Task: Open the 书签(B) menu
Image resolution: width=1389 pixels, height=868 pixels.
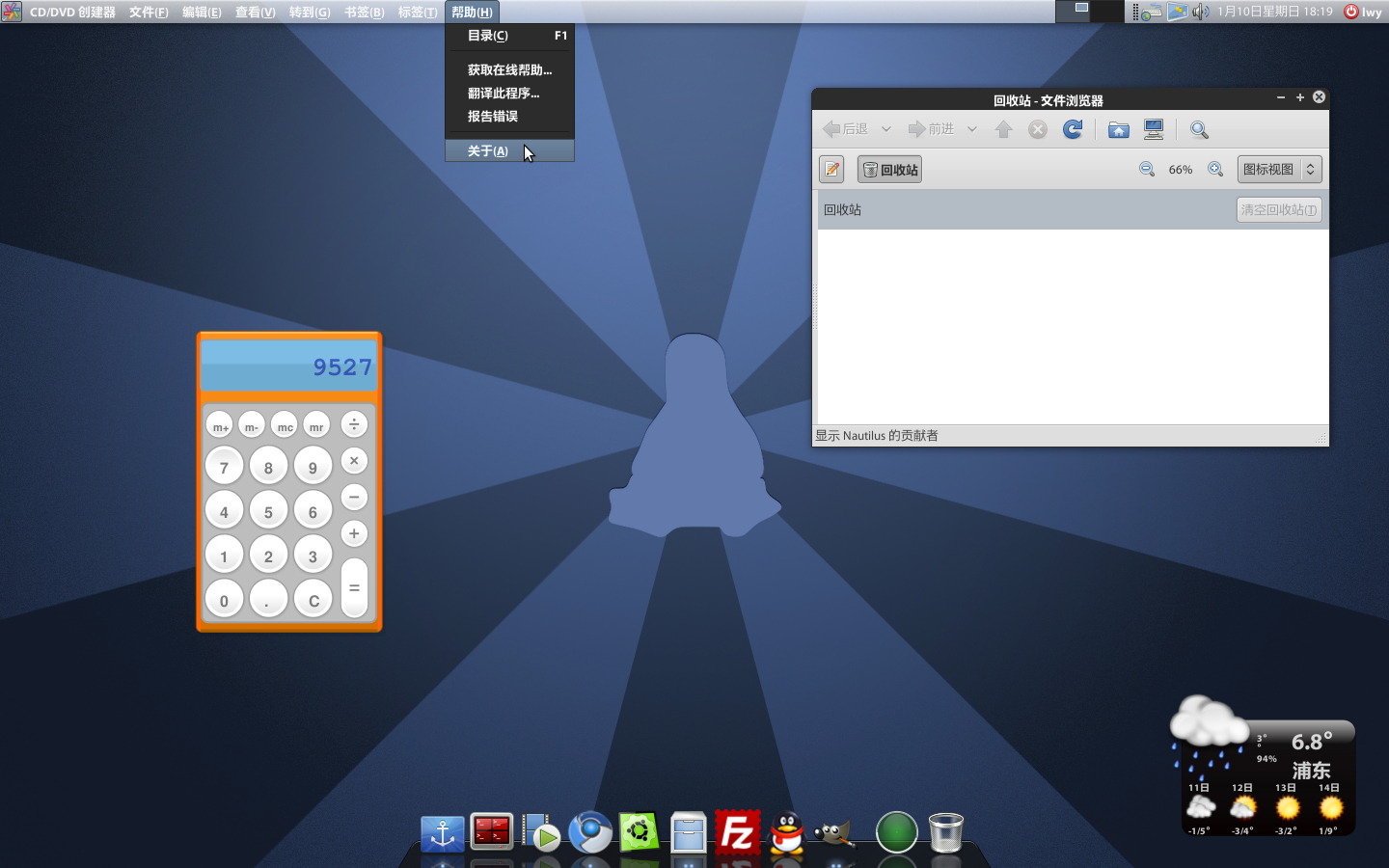Action: 365,13
